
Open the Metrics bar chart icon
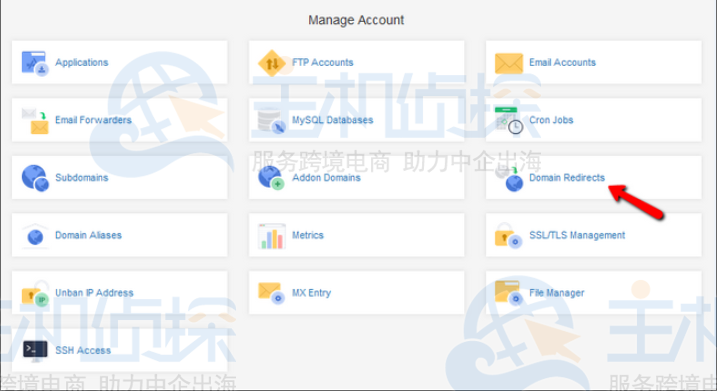point(272,236)
